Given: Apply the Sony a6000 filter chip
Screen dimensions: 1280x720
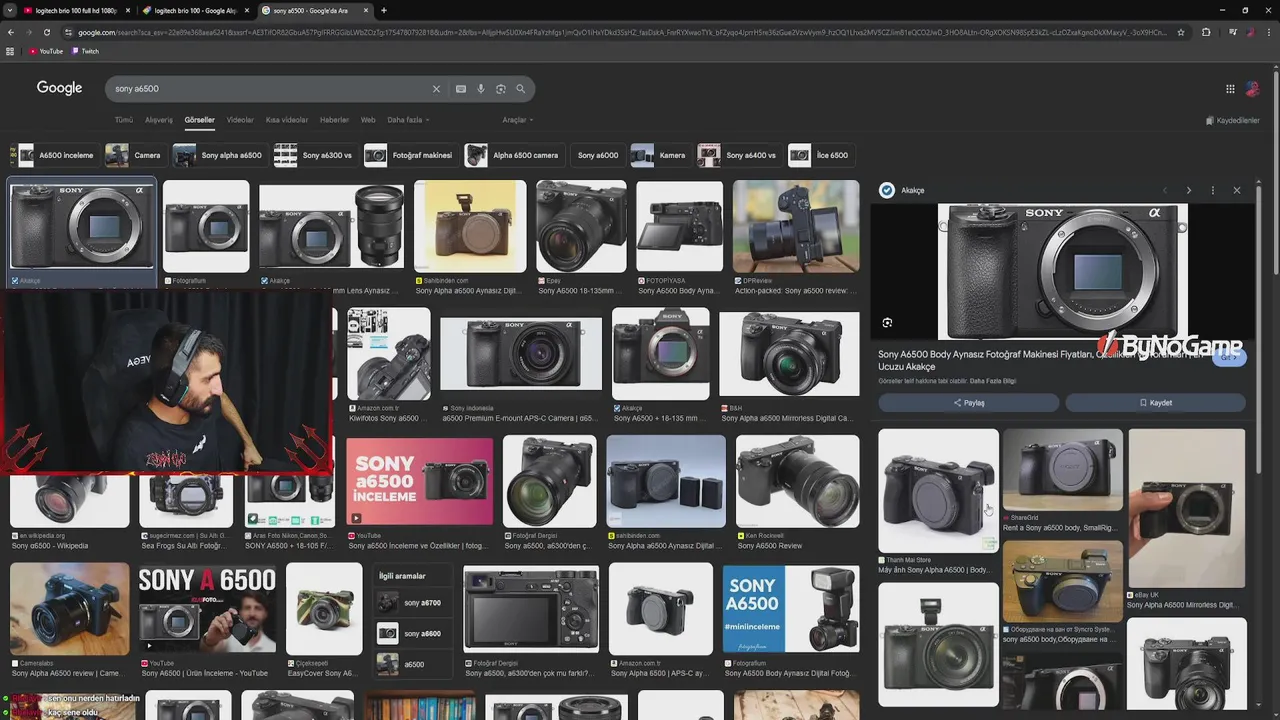Looking at the screenshot, I should (x=598, y=155).
